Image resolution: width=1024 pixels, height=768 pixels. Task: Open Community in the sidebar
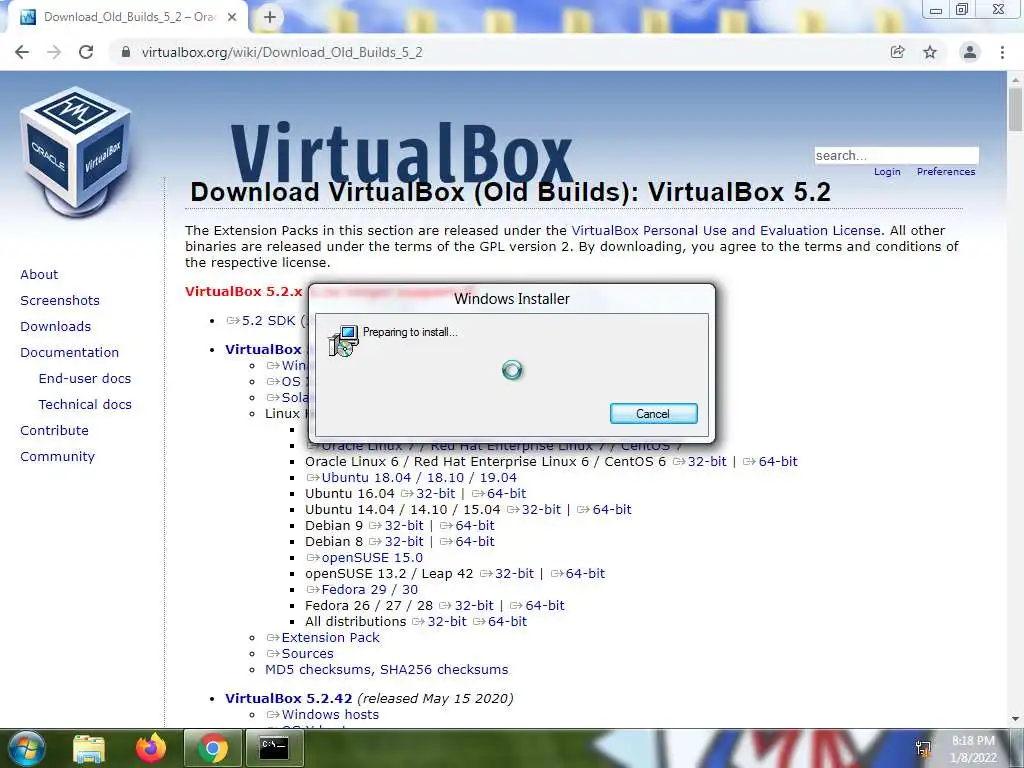point(57,457)
